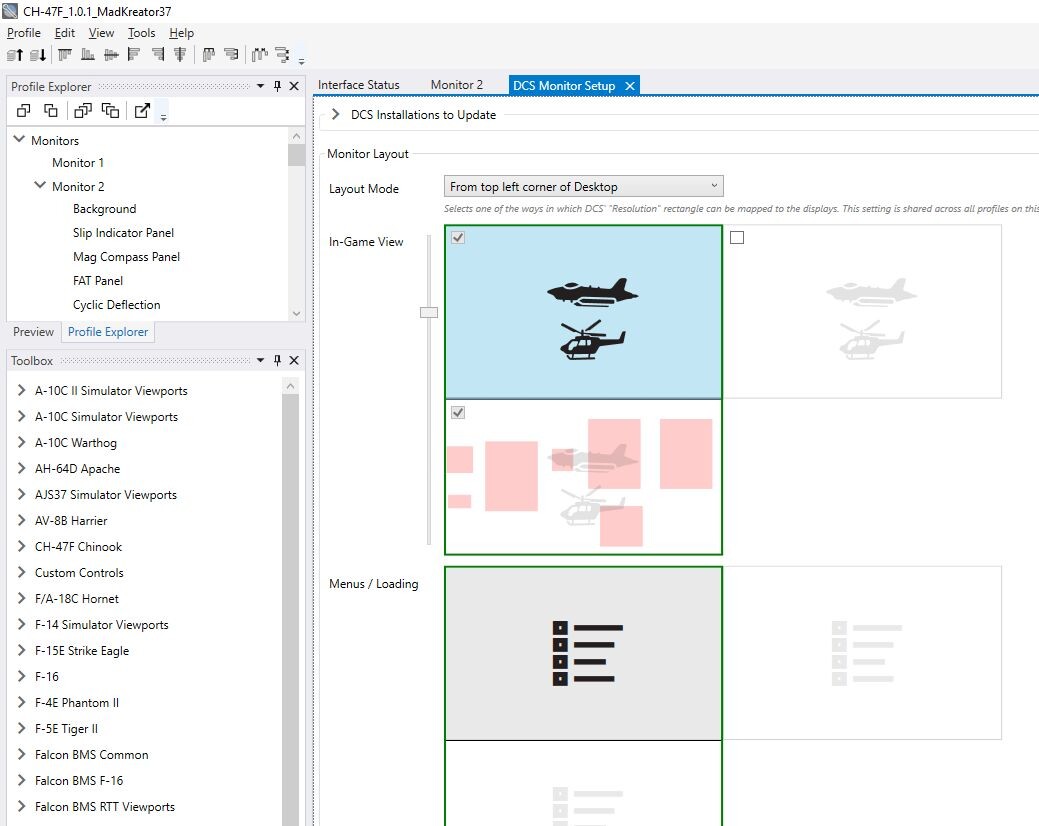Expand AH-64D Apache in Toolbox

pyautogui.click(x=21, y=468)
